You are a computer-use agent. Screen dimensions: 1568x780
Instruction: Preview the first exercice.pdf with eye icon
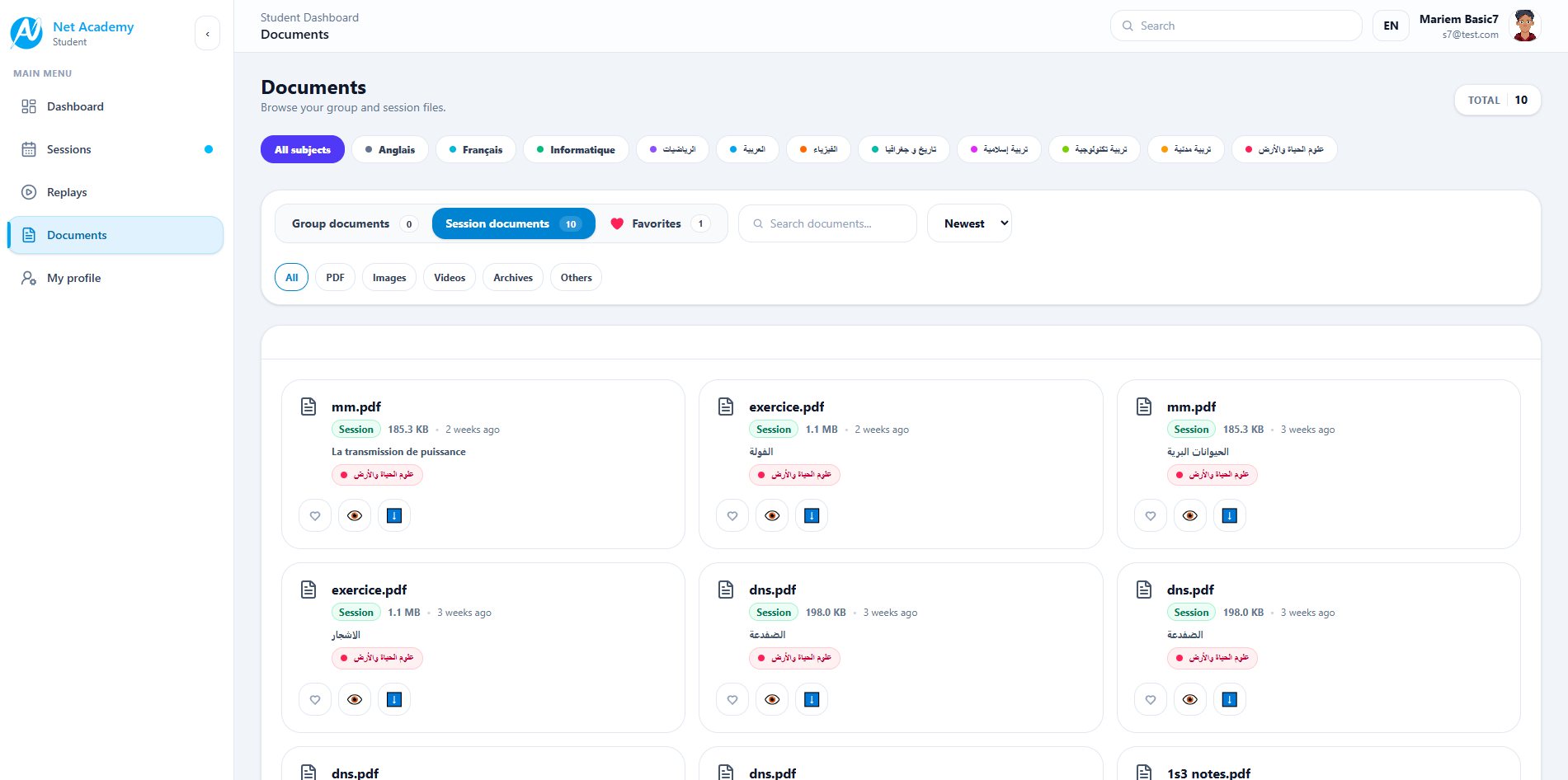click(x=772, y=516)
